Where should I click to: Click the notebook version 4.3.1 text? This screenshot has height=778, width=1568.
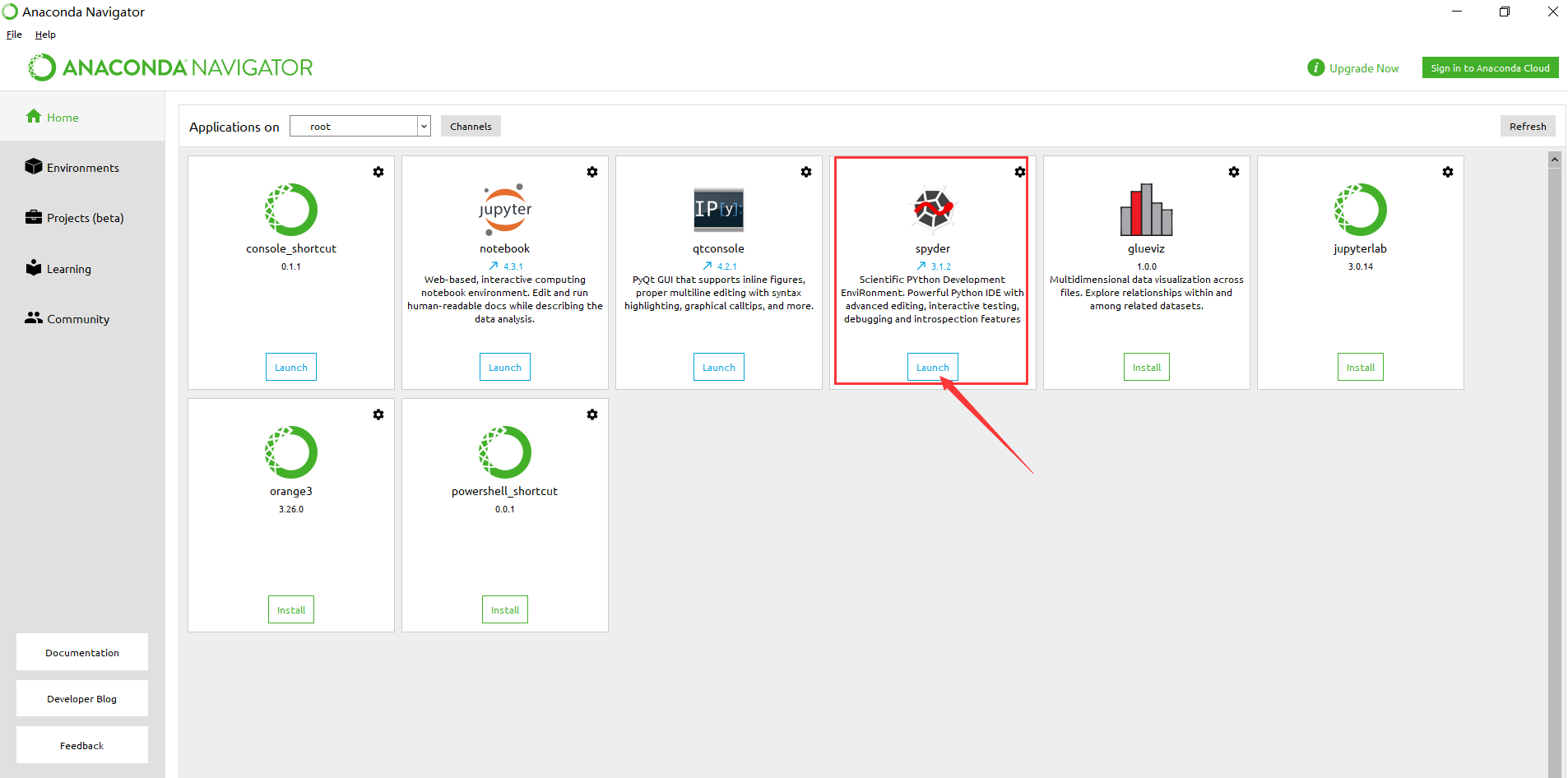513,266
